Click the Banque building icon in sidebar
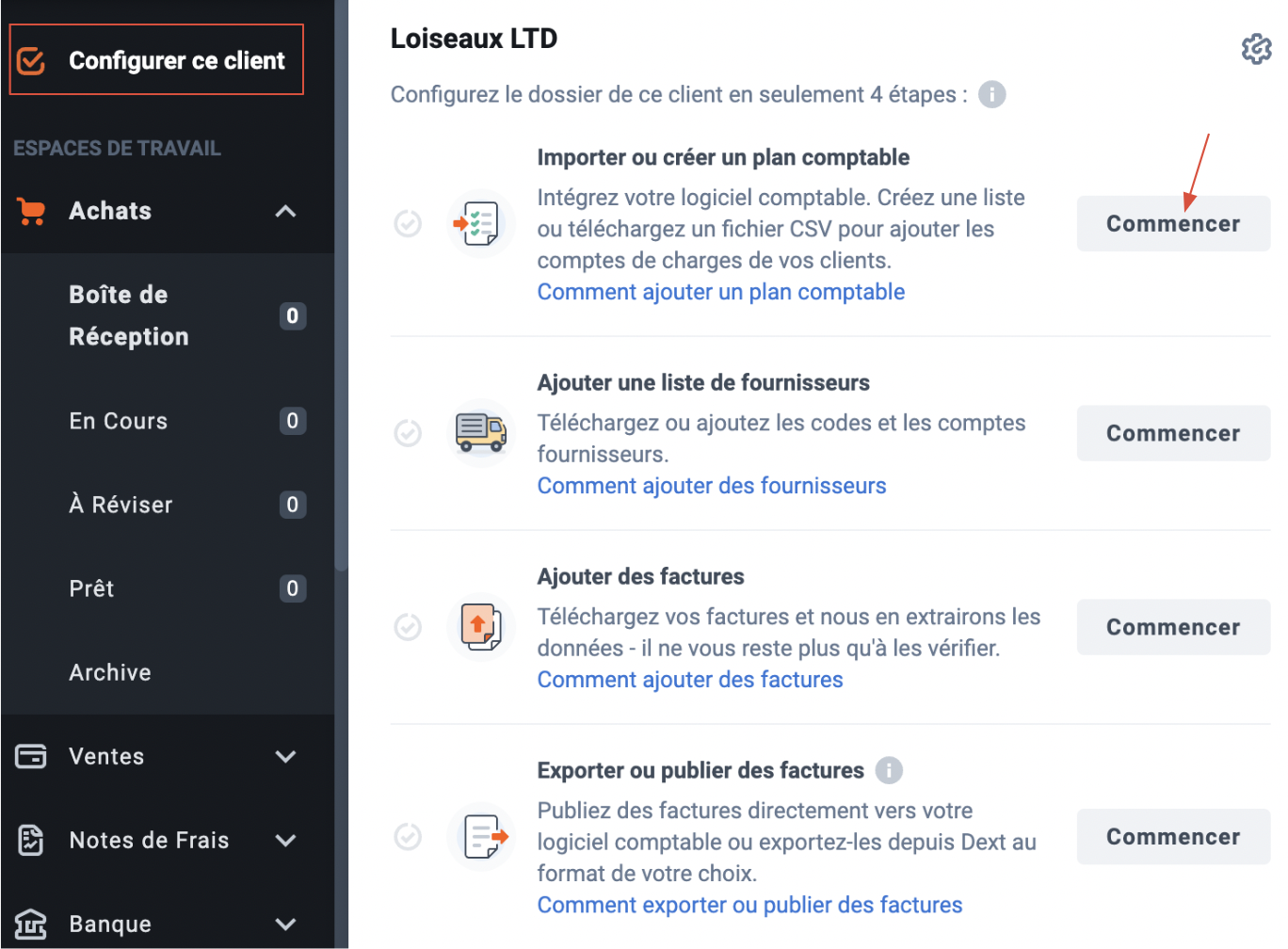This screenshot has width=1288, height=949. click(31, 925)
